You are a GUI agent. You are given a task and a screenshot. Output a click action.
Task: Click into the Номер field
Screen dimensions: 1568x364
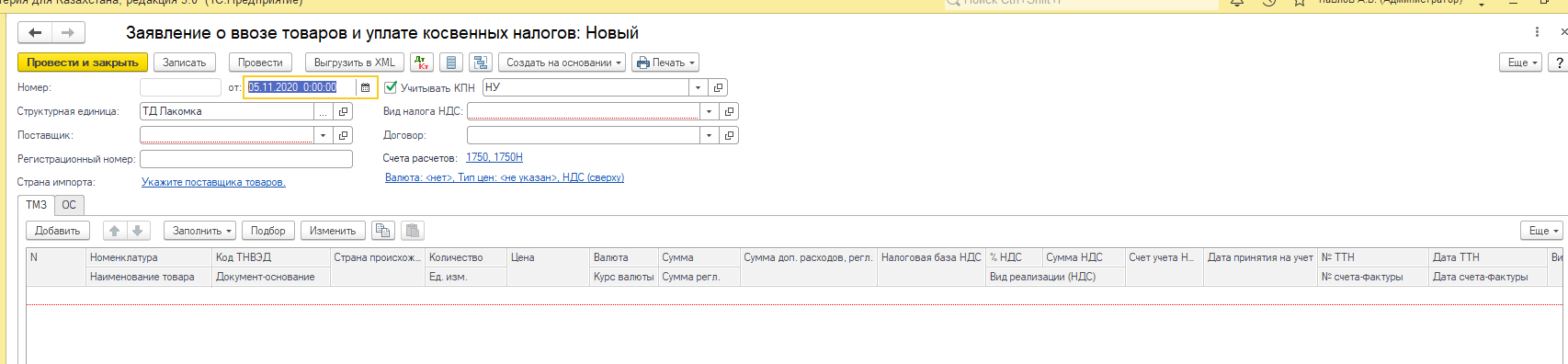(x=180, y=87)
